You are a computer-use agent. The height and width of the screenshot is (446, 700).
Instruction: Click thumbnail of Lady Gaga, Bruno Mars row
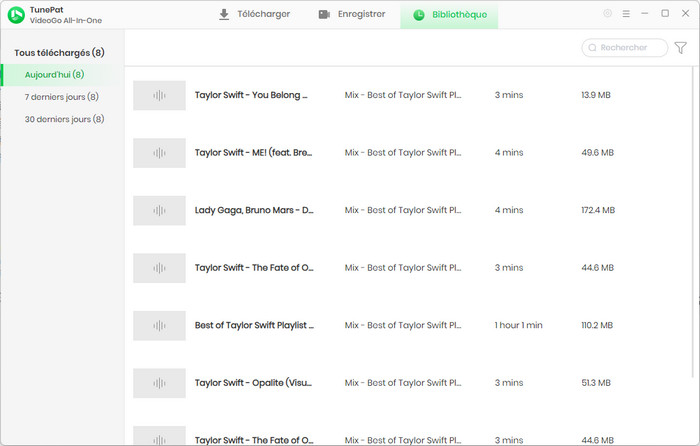coord(159,210)
